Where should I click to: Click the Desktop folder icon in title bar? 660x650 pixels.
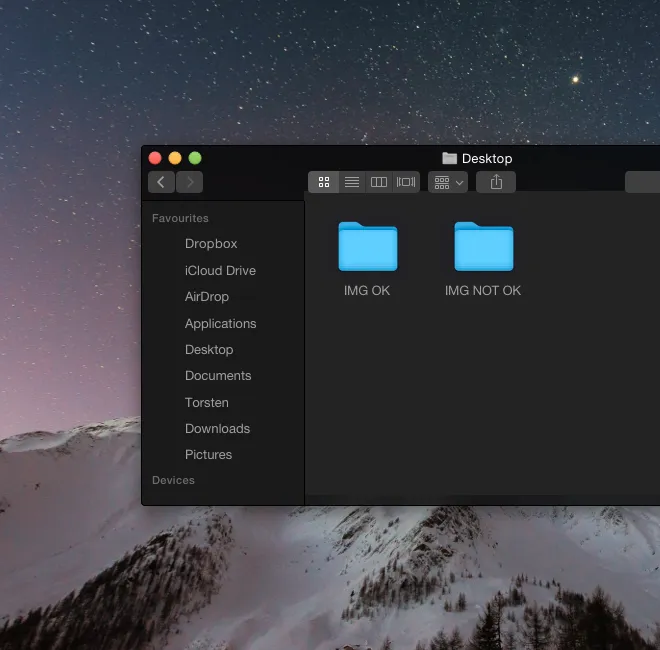pos(449,158)
